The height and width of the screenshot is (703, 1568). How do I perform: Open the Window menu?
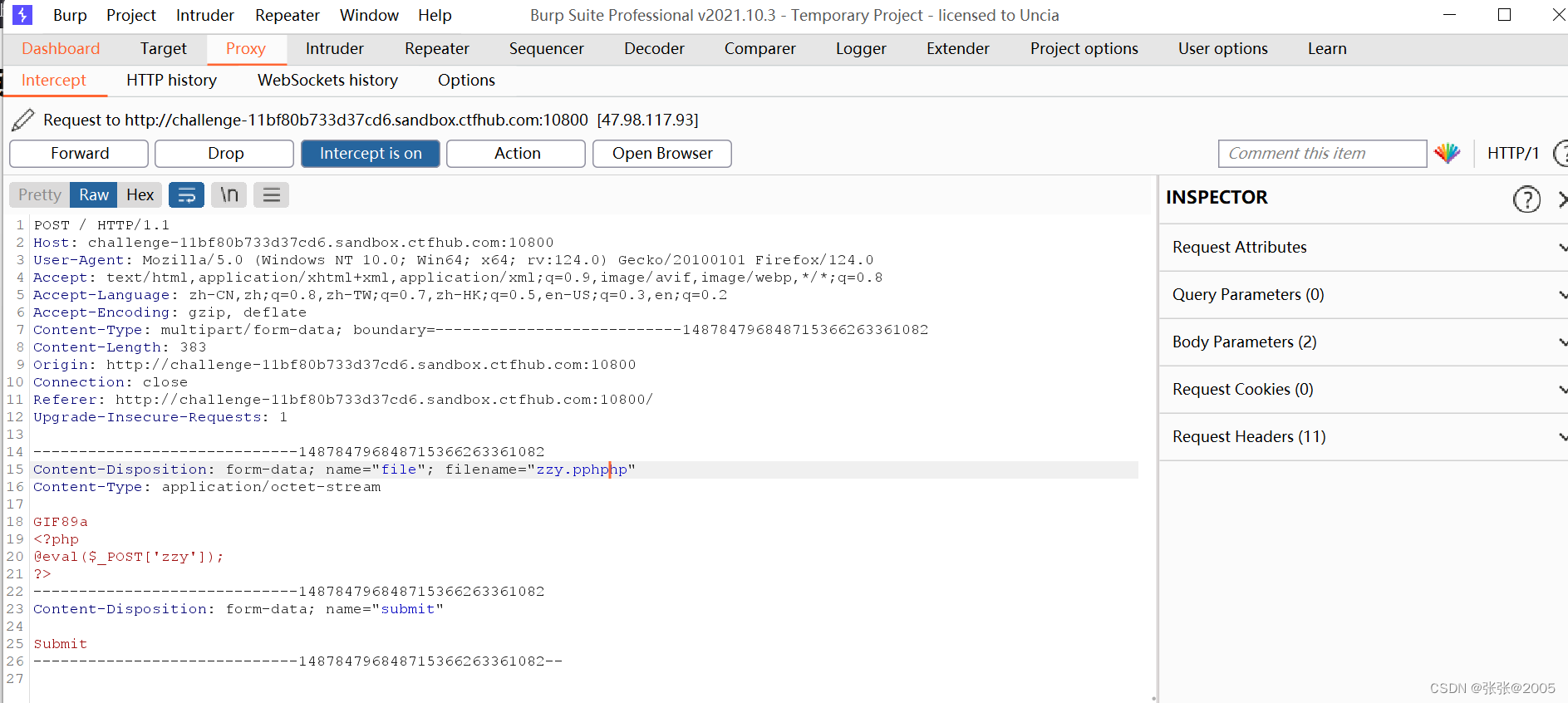[369, 15]
